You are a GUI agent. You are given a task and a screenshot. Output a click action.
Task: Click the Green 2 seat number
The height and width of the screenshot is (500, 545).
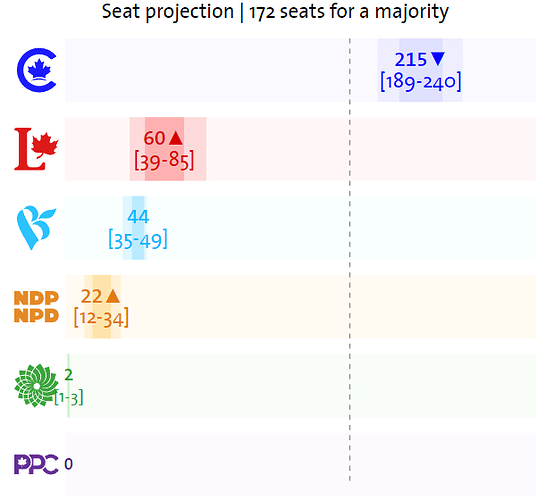tap(69, 375)
